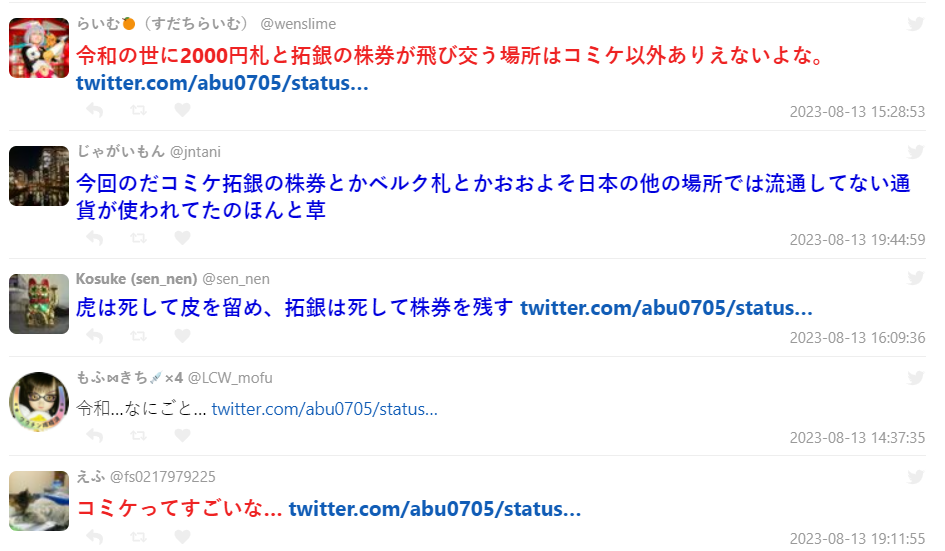Click the cat avatar of えふ

tap(39, 501)
